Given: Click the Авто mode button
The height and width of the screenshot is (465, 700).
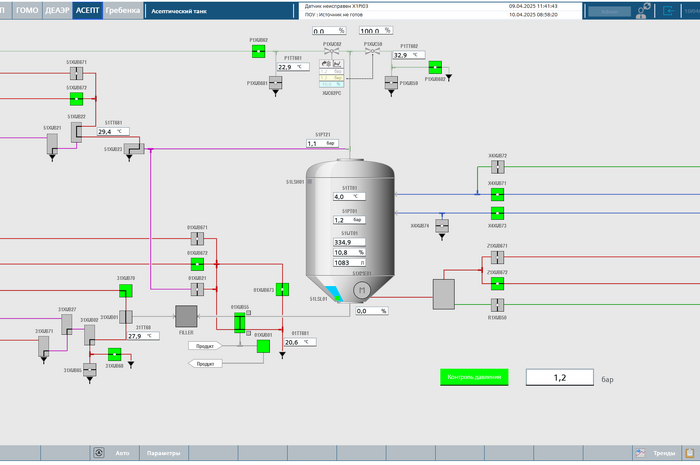Looking at the screenshot, I should [122, 453].
